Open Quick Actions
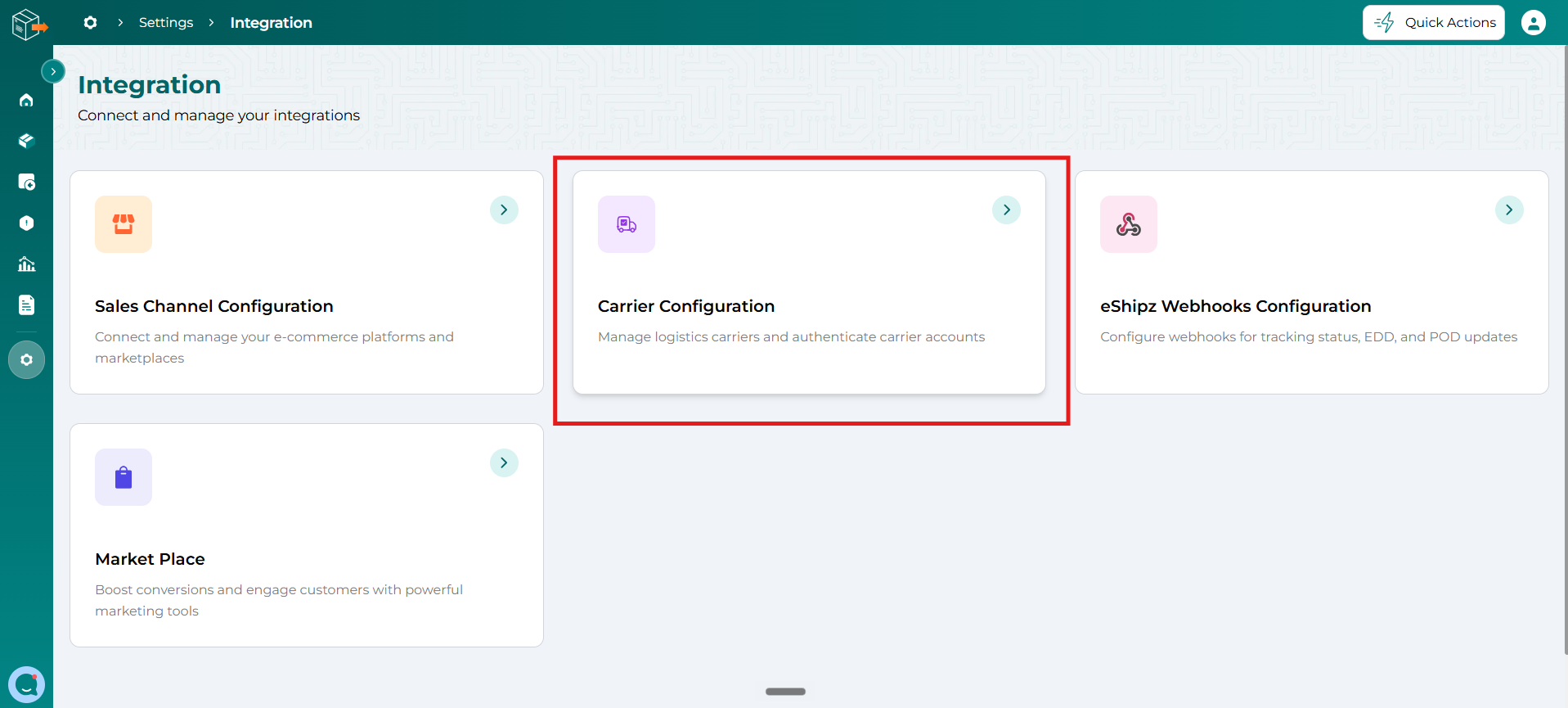Viewport: 1568px width, 708px height. (x=1433, y=22)
